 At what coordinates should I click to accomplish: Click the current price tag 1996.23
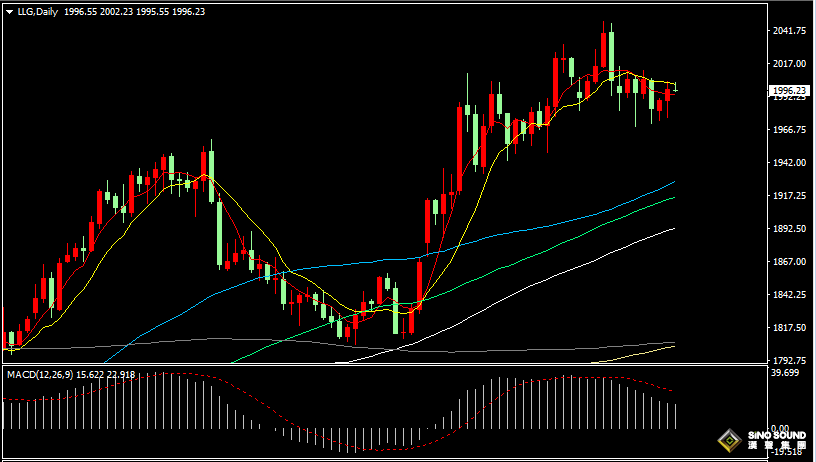coord(789,90)
